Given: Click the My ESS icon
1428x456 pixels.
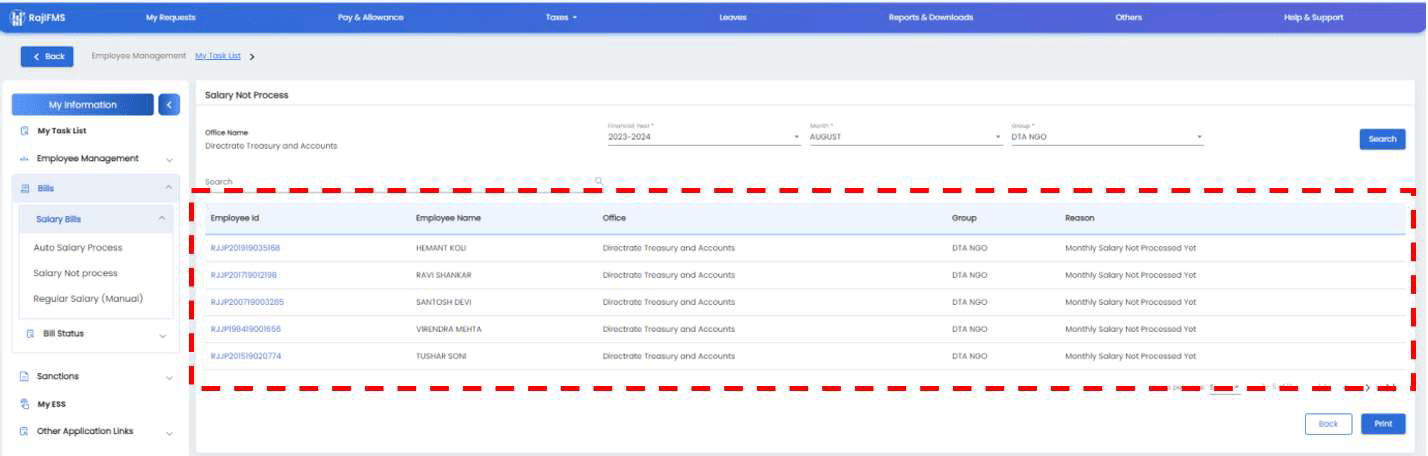Looking at the screenshot, I should 25,405.
